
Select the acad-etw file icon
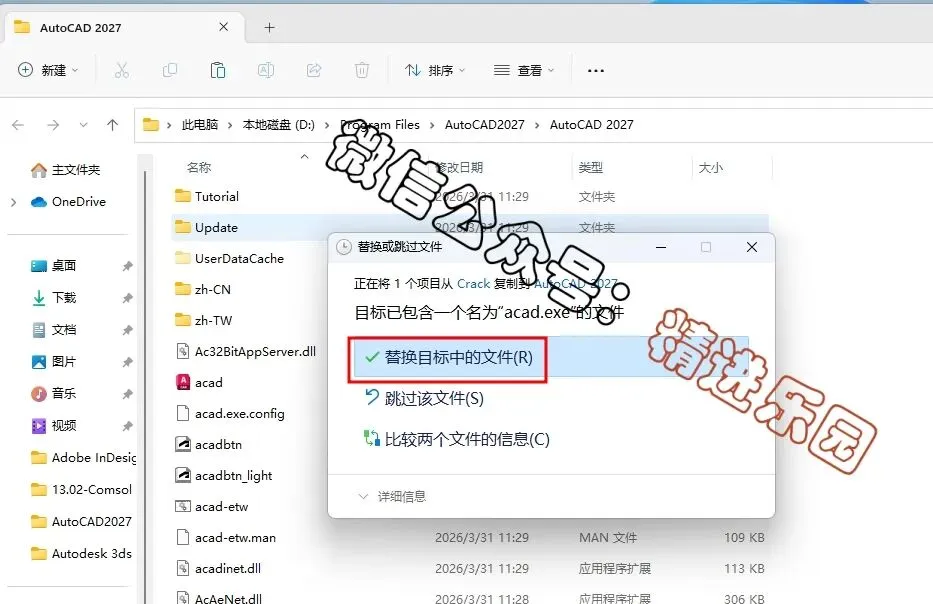183,506
